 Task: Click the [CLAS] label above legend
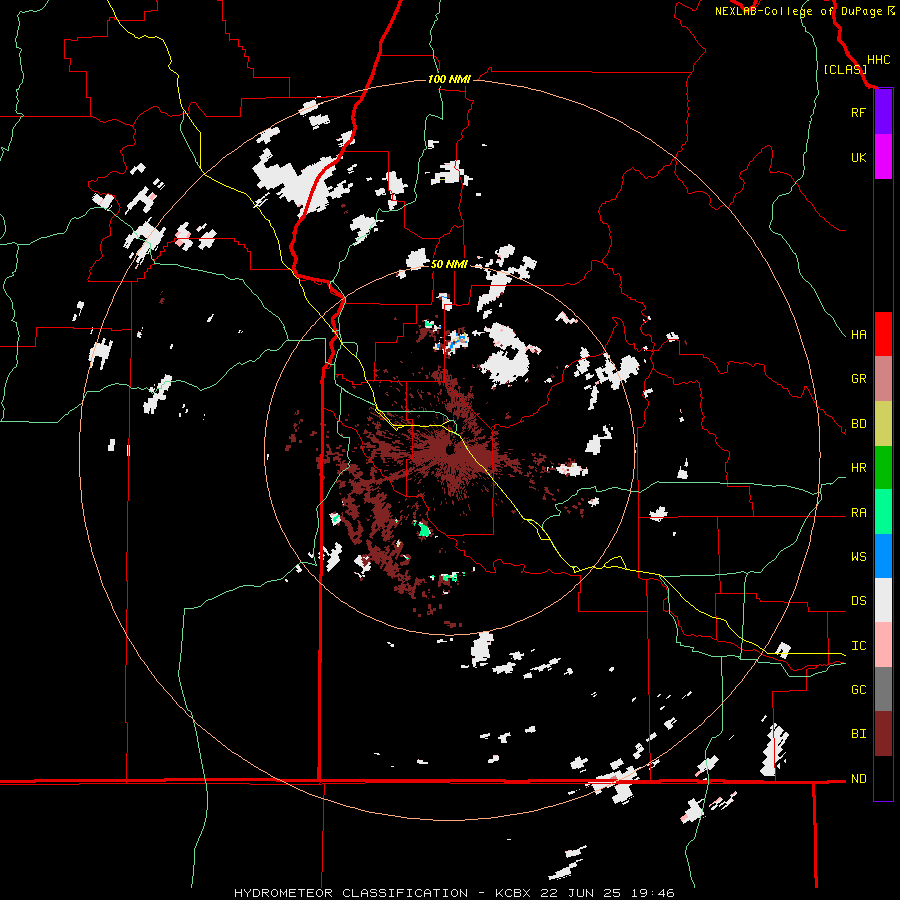point(845,69)
